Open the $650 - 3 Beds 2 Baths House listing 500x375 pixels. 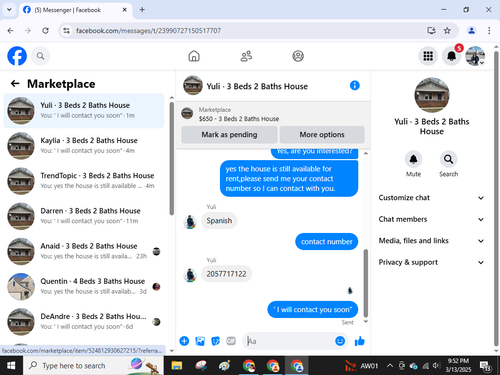(x=239, y=119)
